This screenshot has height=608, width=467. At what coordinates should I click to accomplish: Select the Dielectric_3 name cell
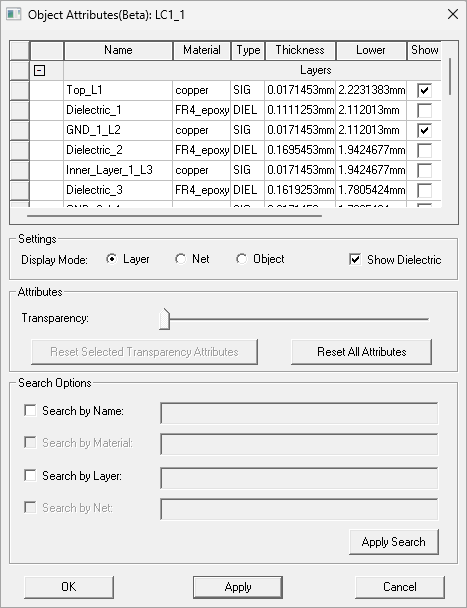pyautogui.click(x=118, y=190)
